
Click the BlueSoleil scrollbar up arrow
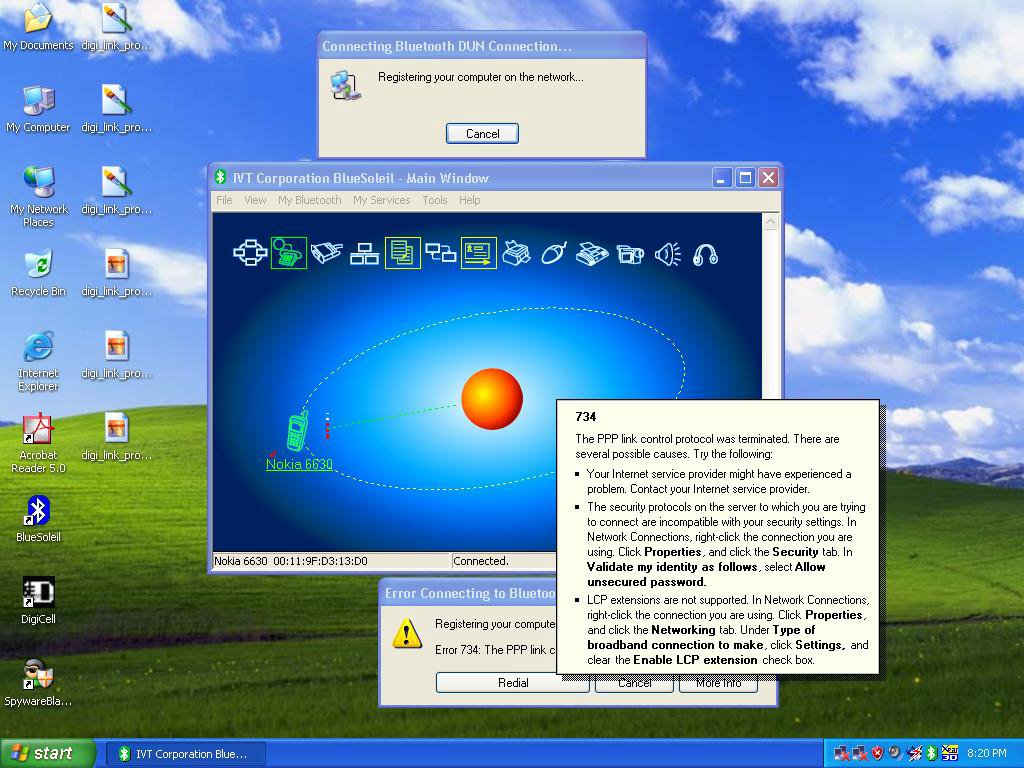click(771, 222)
